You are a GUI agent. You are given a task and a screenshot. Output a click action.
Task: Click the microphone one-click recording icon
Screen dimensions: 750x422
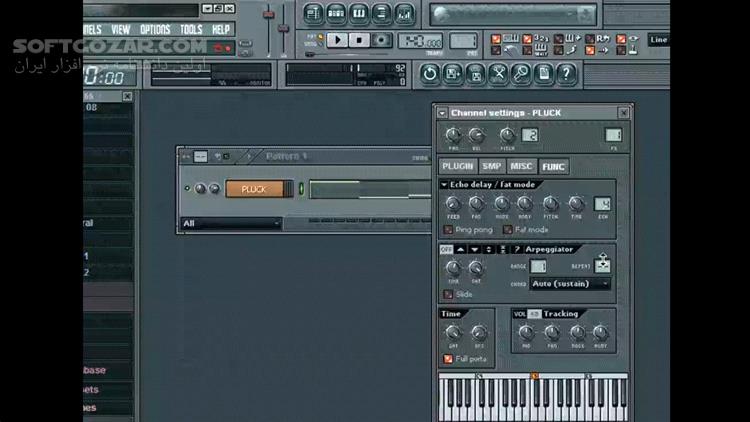coord(521,74)
